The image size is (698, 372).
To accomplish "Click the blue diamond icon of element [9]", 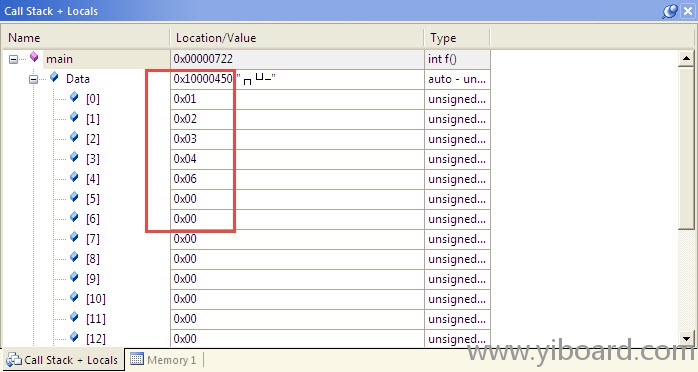I will point(74,278).
